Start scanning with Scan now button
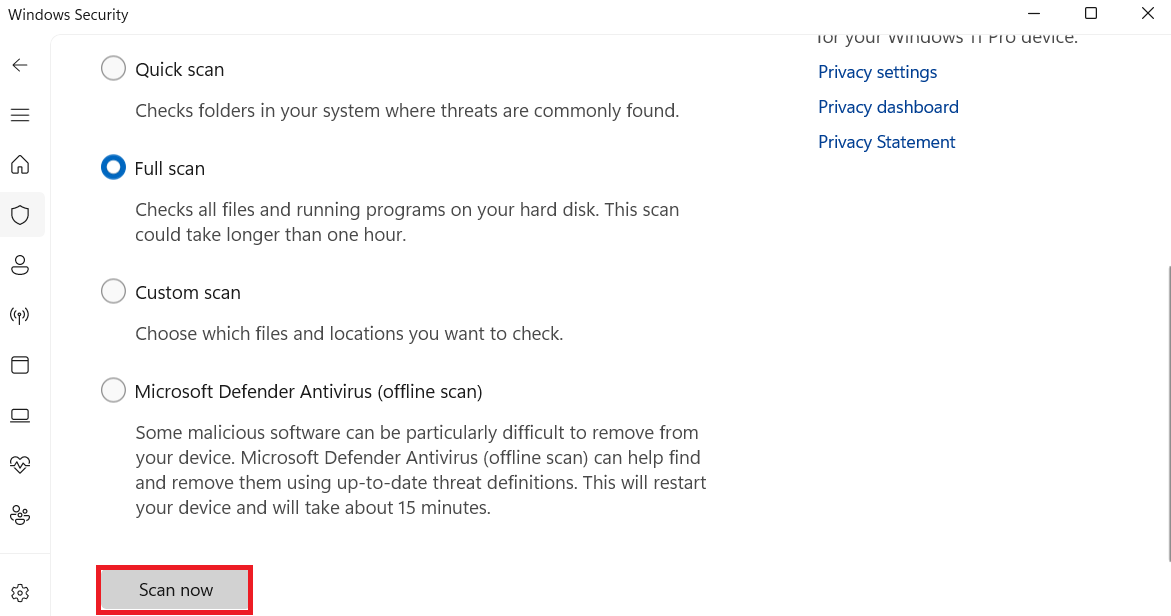The height and width of the screenshot is (616, 1171). [175, 590]
